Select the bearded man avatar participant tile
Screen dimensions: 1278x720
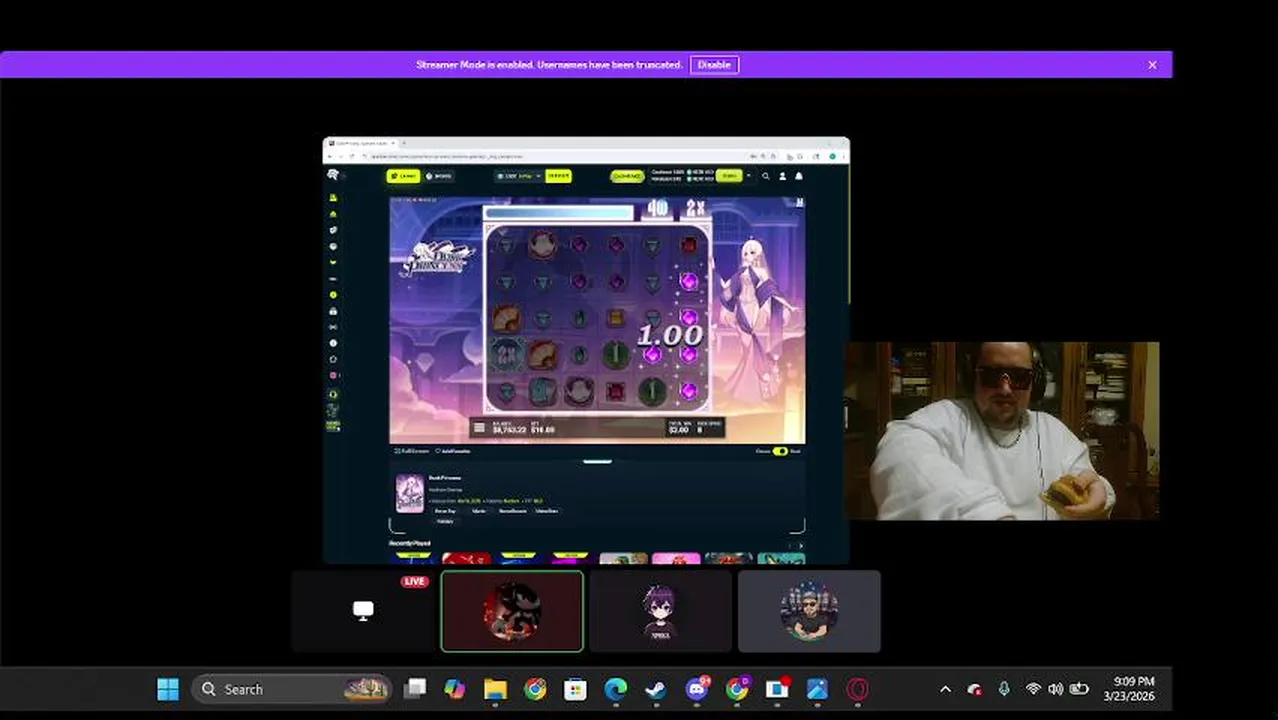(x=809, y=611)
